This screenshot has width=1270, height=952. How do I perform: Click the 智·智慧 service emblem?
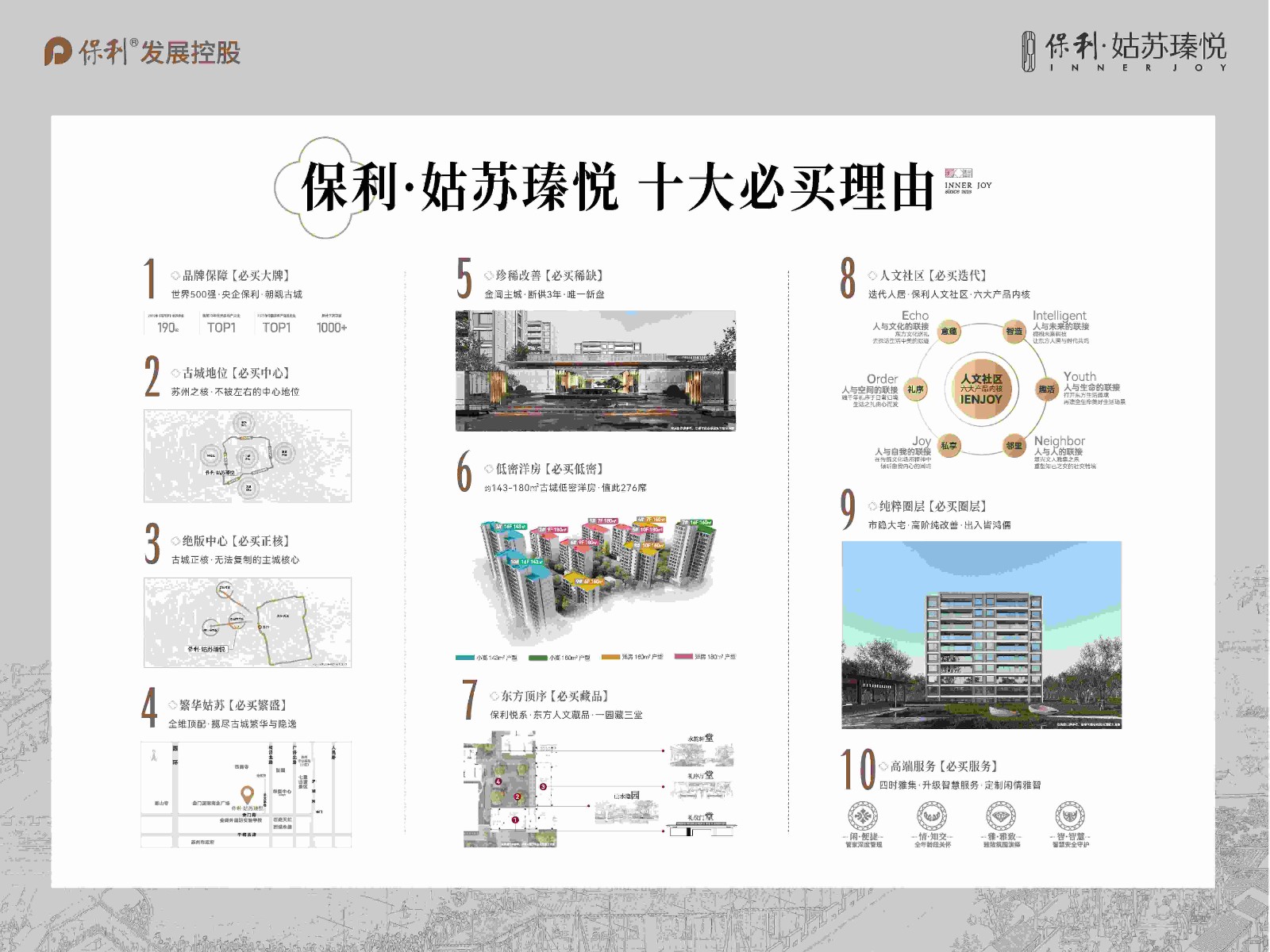[1070, 816]
